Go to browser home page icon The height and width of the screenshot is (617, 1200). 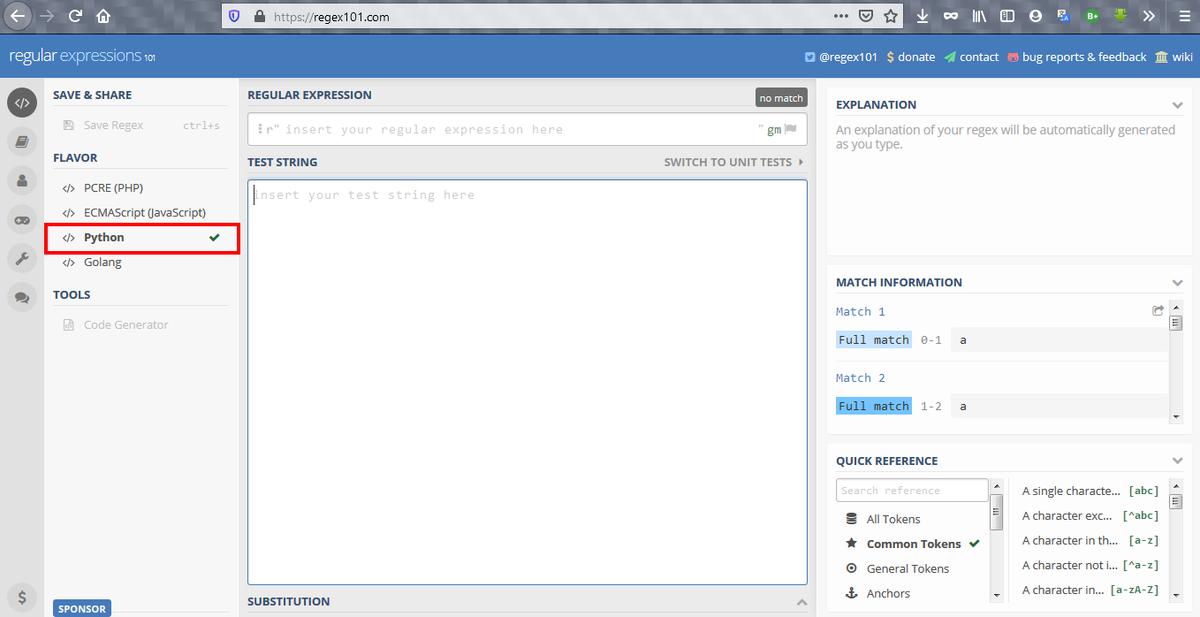[x=103, y=16]
